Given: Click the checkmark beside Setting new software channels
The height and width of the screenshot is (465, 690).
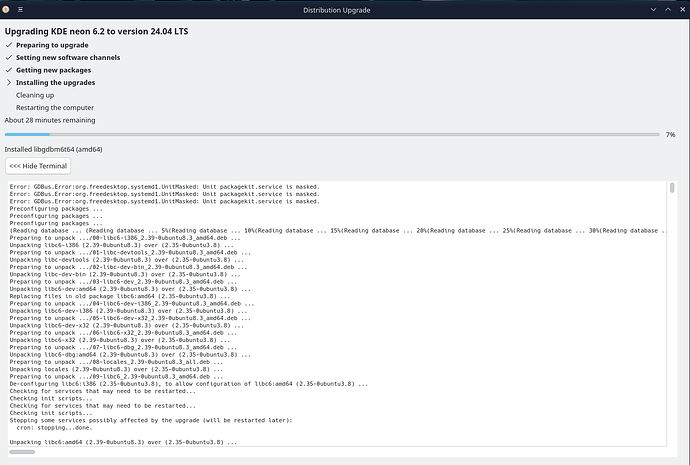Looking at the screenshot, I should click(x=9, y=57).
